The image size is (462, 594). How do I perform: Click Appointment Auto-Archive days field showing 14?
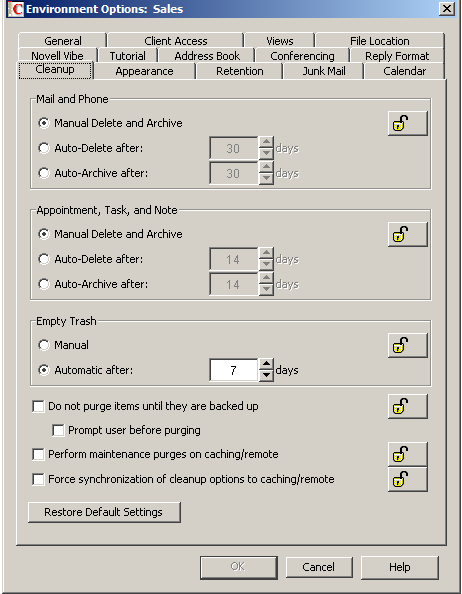[x=234, y=284]
